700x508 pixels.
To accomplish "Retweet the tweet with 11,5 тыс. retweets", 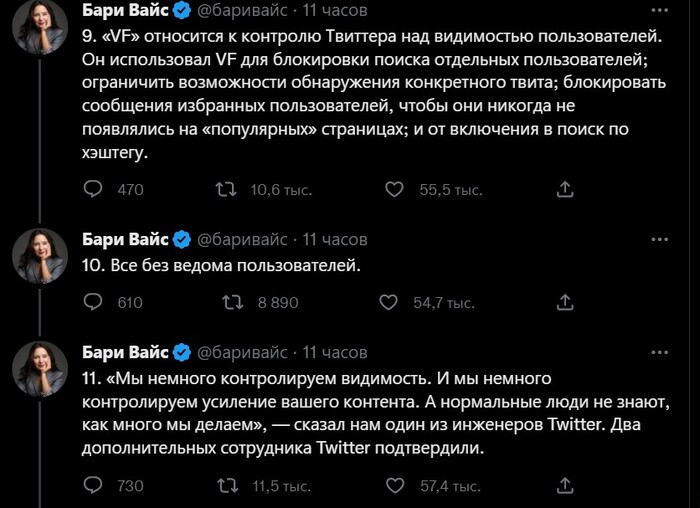I will (x=228, y=485).
